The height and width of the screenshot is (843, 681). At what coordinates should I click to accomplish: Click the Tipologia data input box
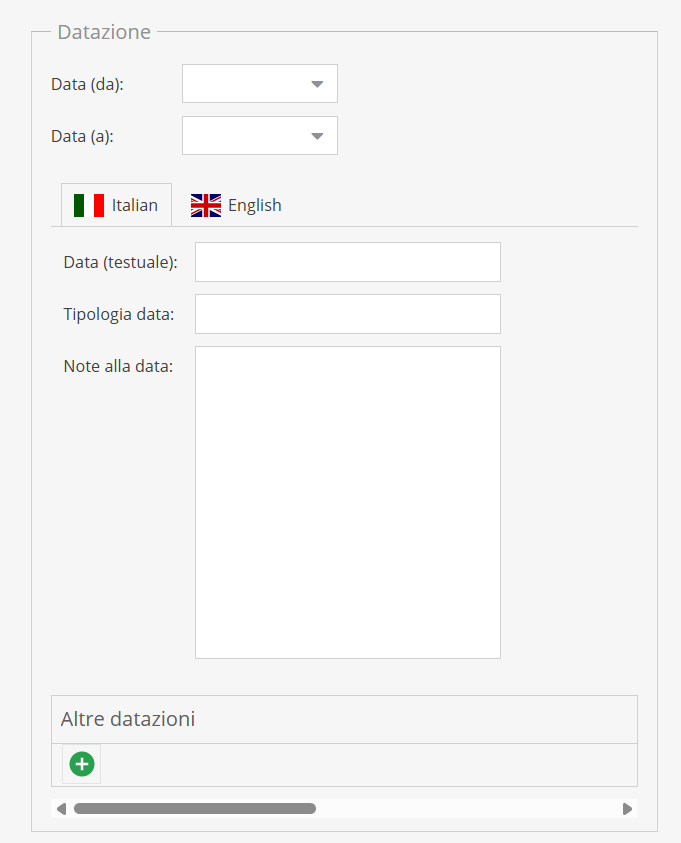pyautogui.click(x=347, y=314)
